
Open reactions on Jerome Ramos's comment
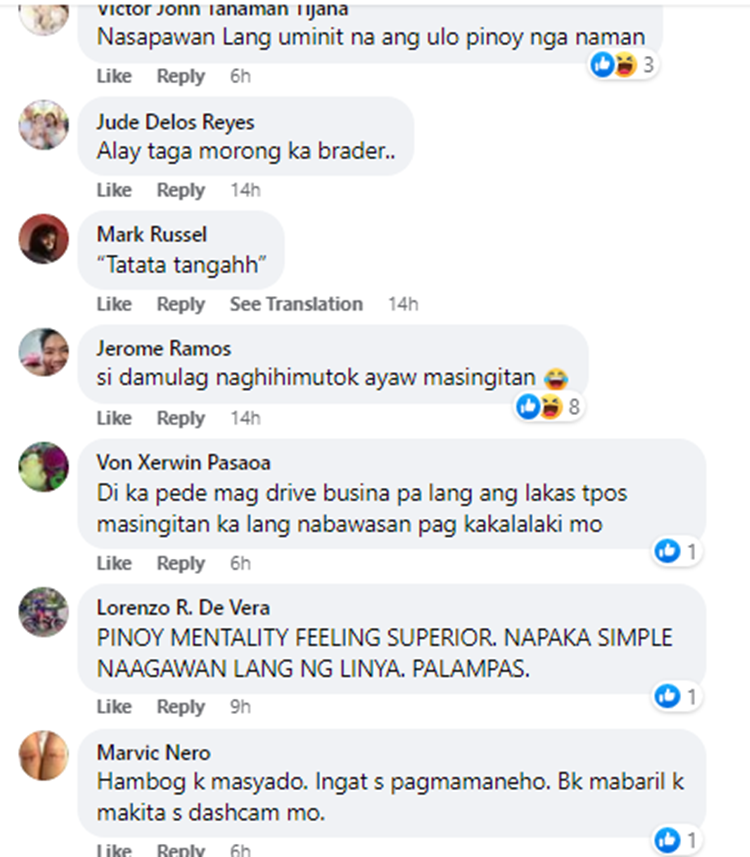pyautogui.click(x=550, y=407)
